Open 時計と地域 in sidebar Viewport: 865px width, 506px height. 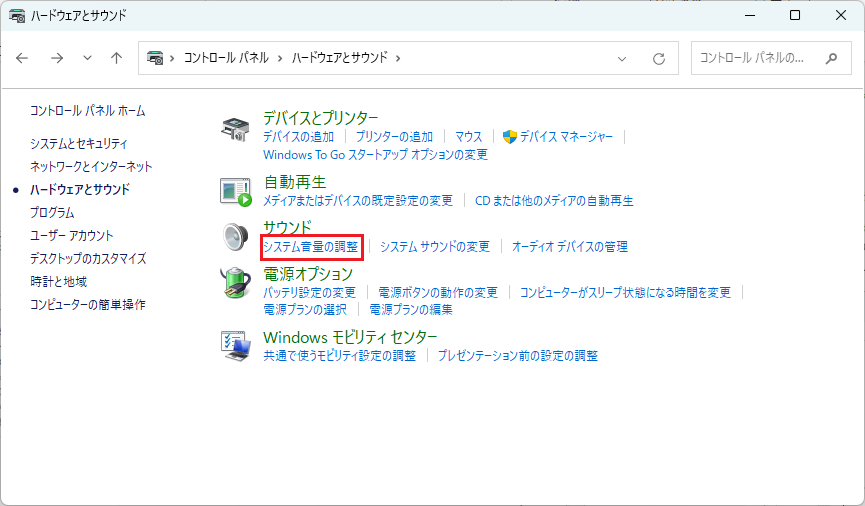tap(58, 281)
